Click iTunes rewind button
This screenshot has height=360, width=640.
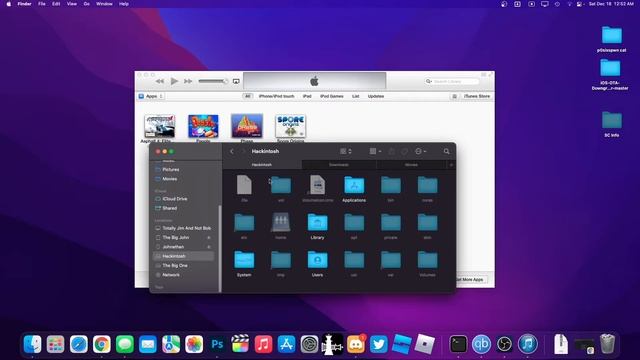point(160,81)
